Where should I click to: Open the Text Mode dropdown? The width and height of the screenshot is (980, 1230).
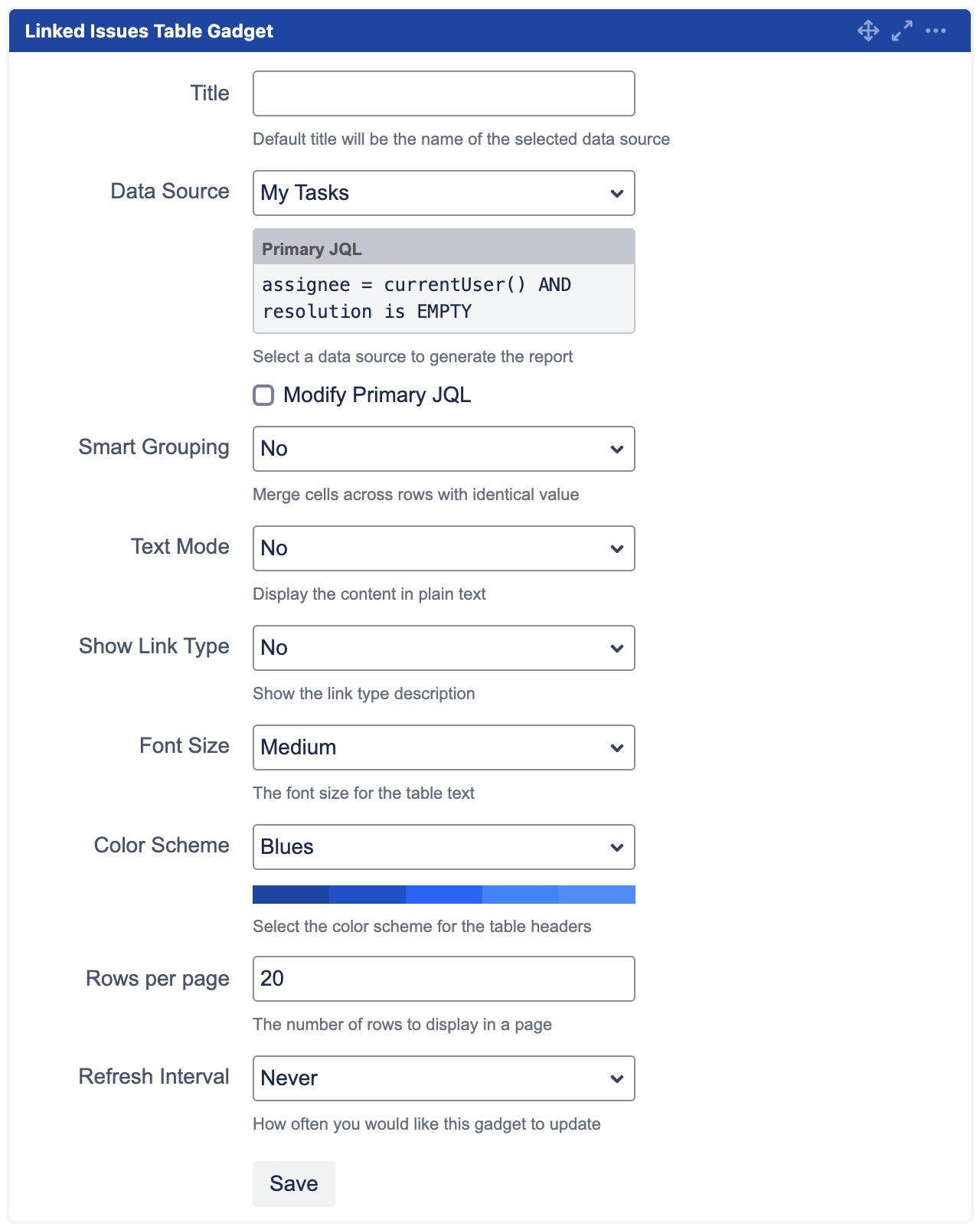443,548
